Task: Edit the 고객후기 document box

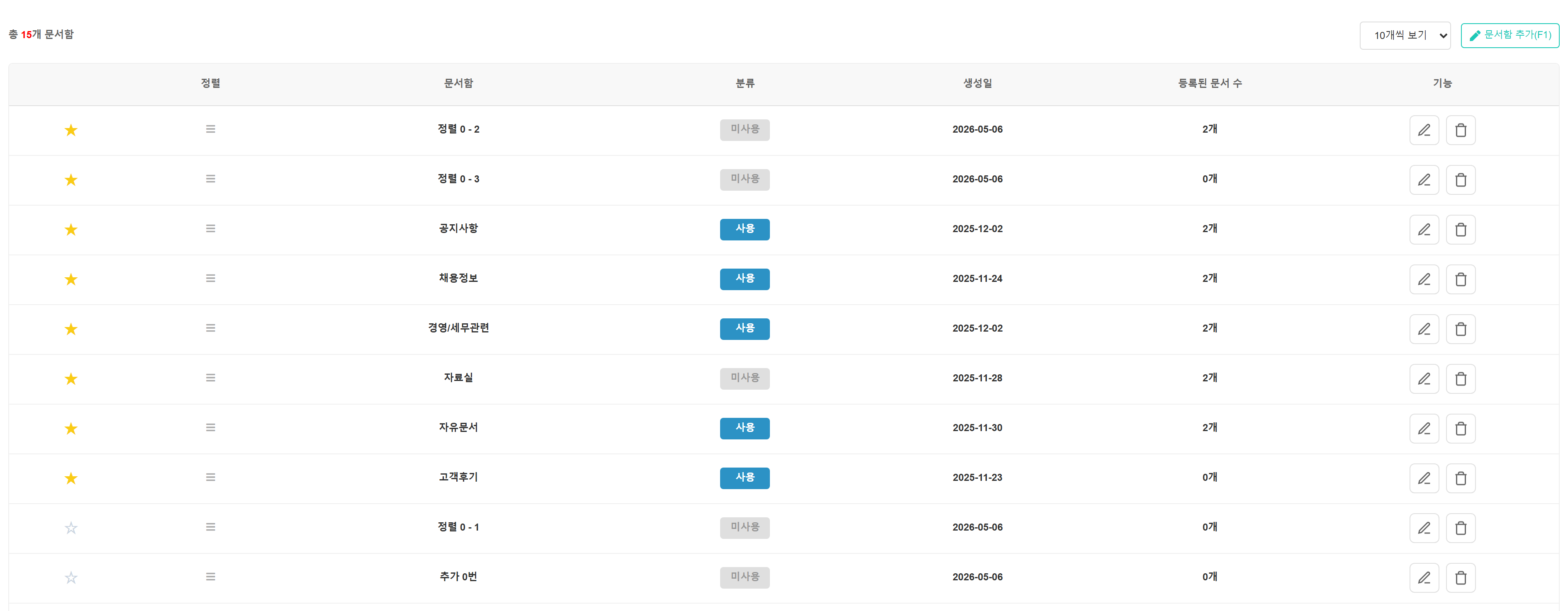Action: click(x=1424, y=478)
